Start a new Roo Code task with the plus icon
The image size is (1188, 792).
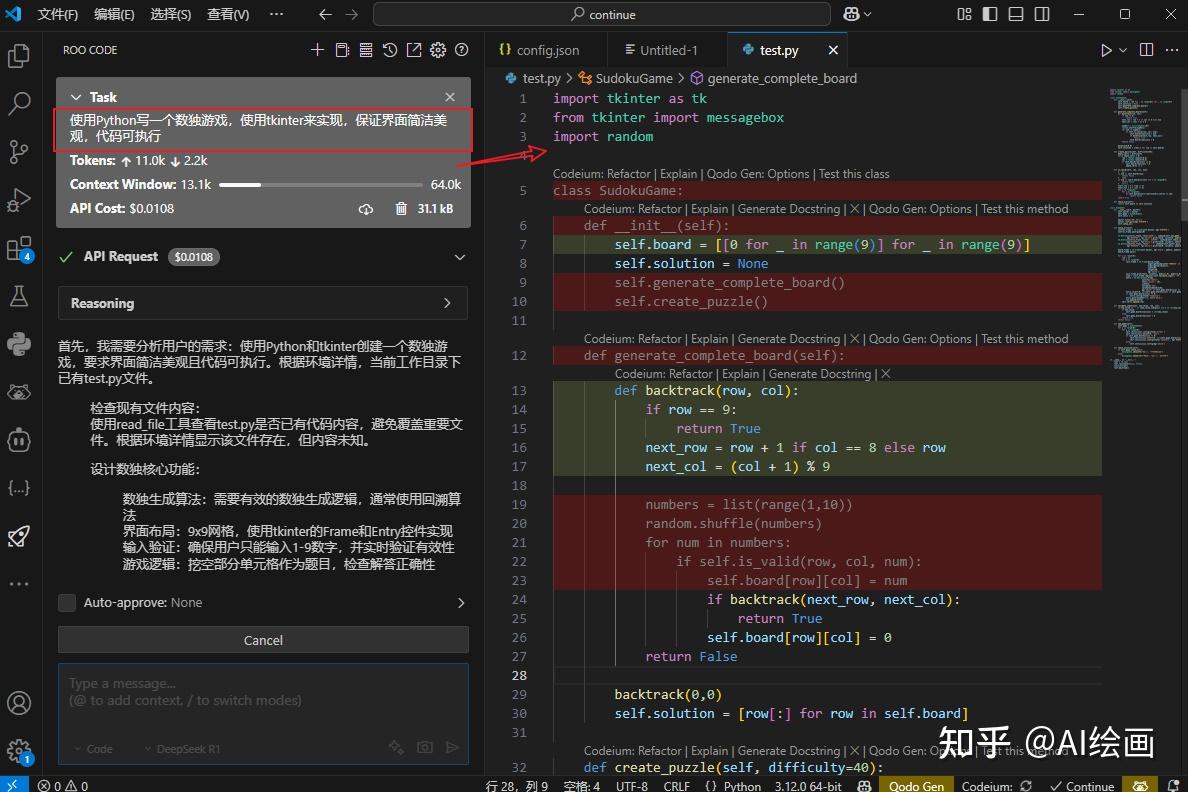(317, 49)
